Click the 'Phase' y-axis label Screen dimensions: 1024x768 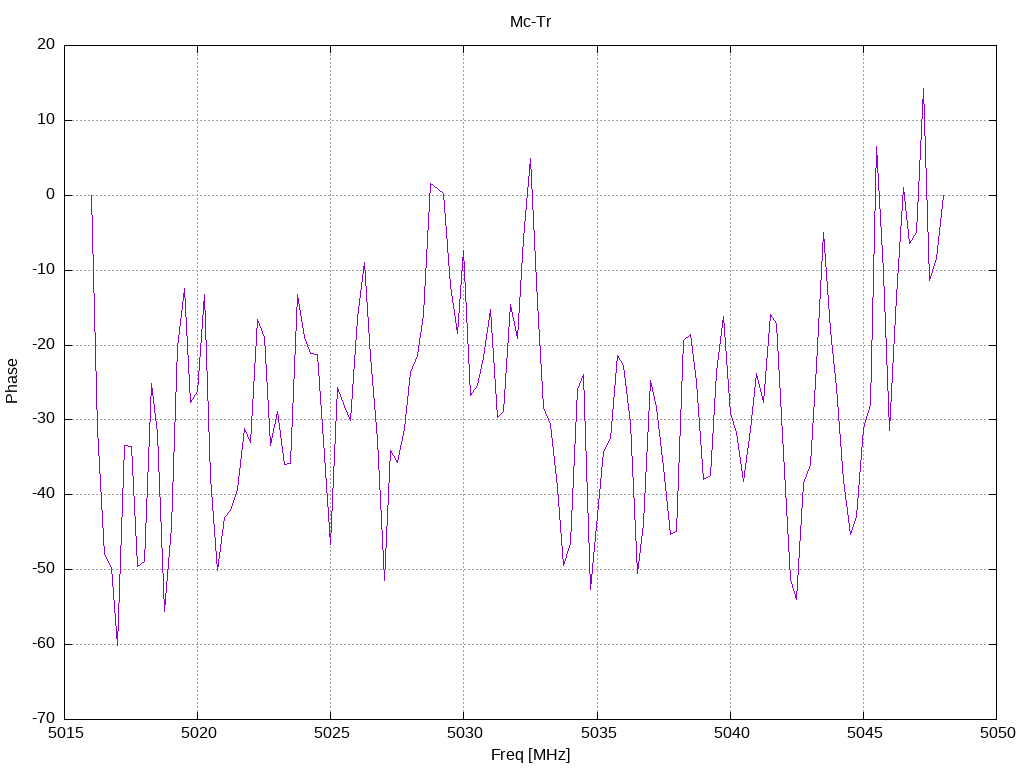coord(12,381)
